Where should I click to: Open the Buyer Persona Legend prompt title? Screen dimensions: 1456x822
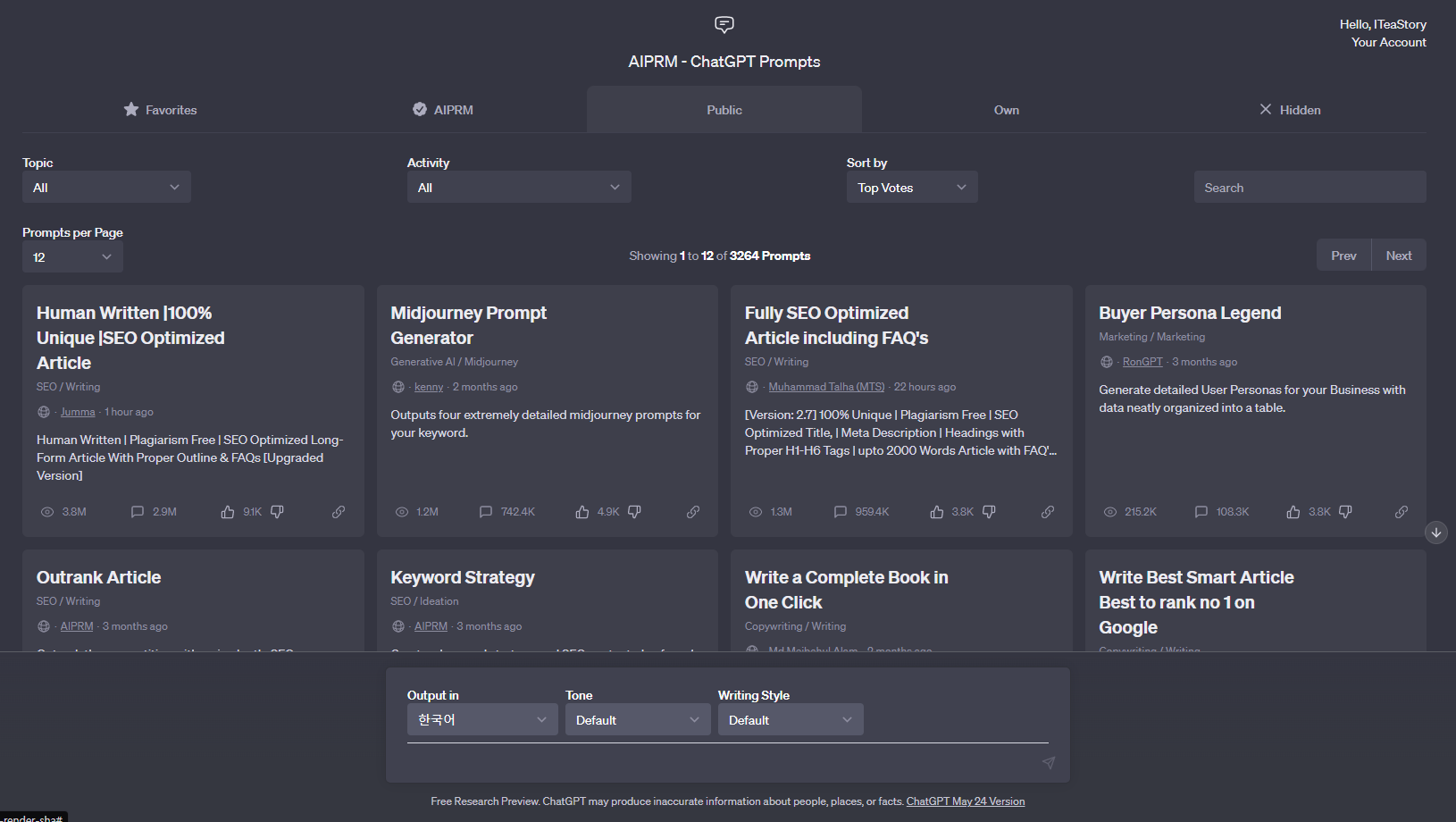pos(1190,313)
